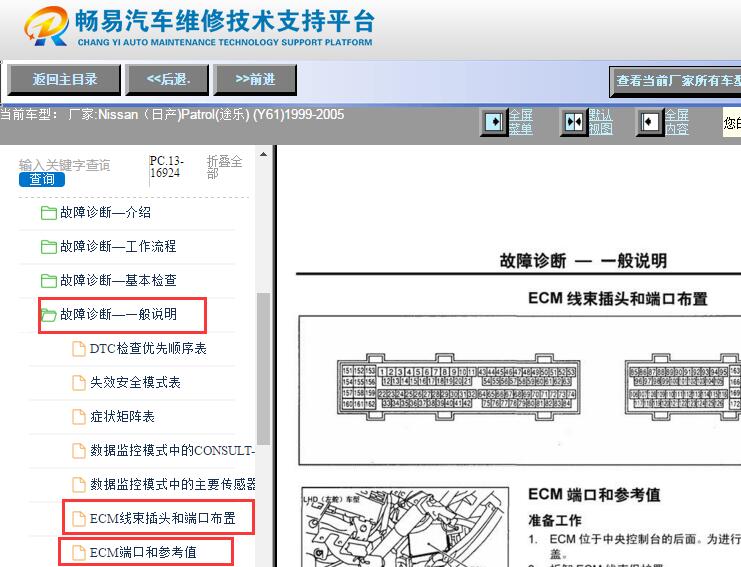This screenshot has width=741, height=567.
Task: Click page icon beside ECM线束插头和端口布置
Action: coord(78,519)
